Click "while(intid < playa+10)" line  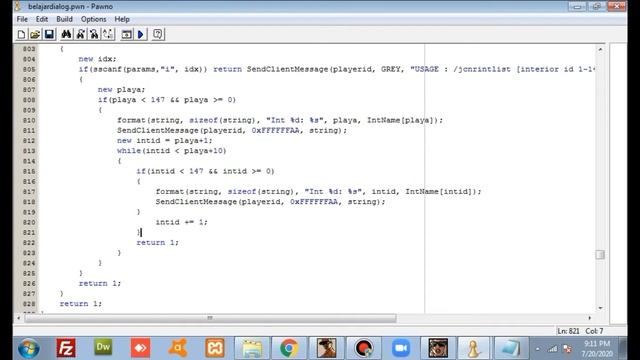coord(171,151)
